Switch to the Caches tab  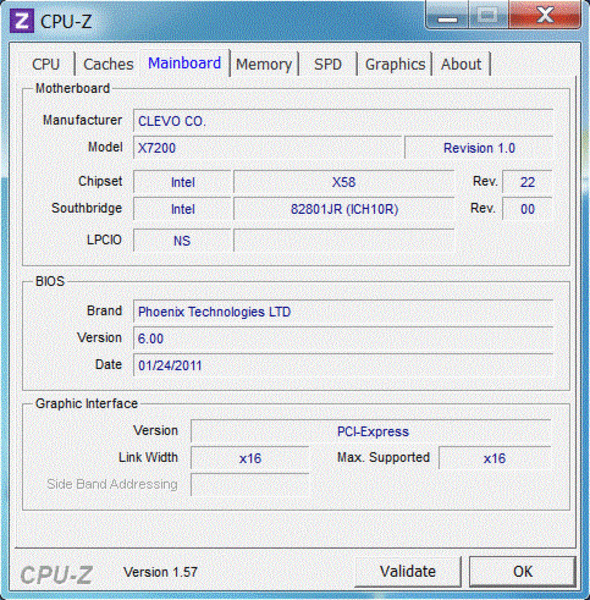pyautogui.click(x=108, y=64)
